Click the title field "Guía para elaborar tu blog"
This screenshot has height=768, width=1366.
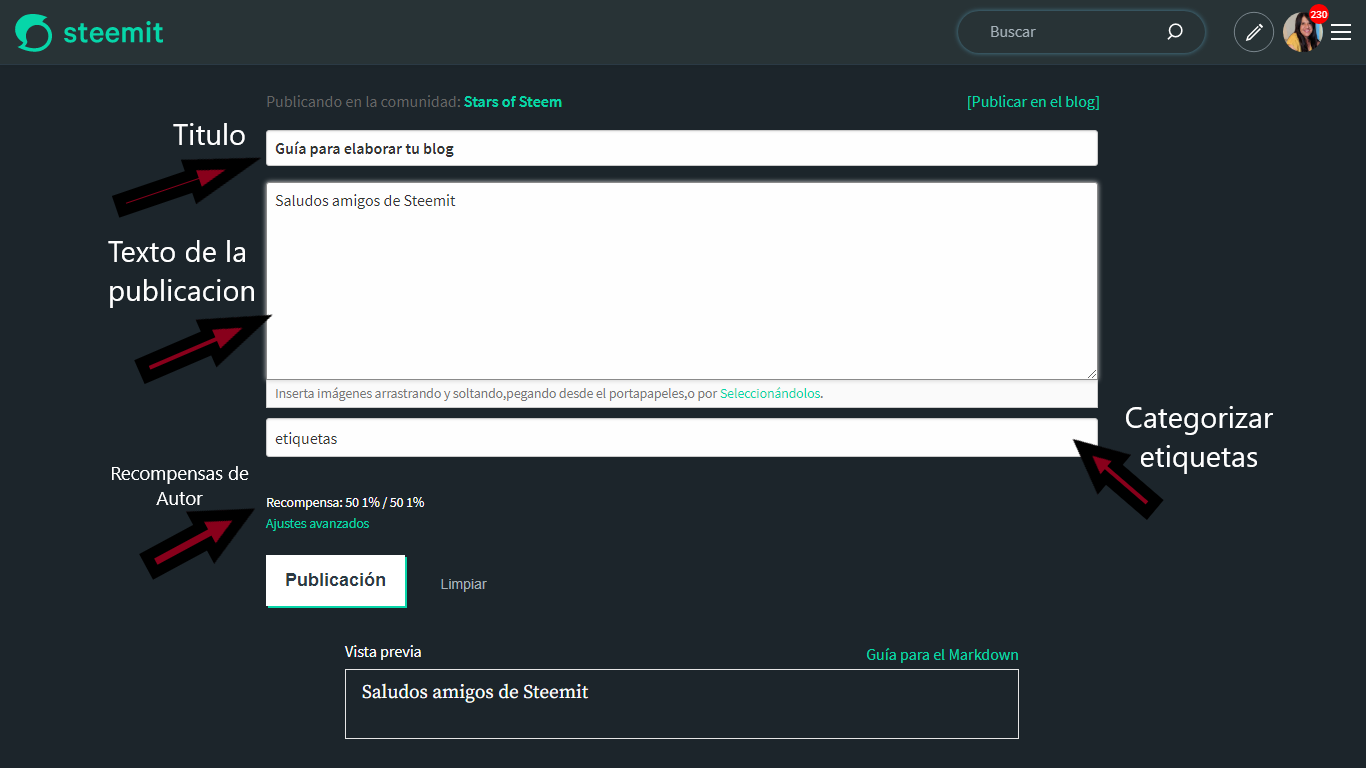pyautogui.click(x=682, y=148)
